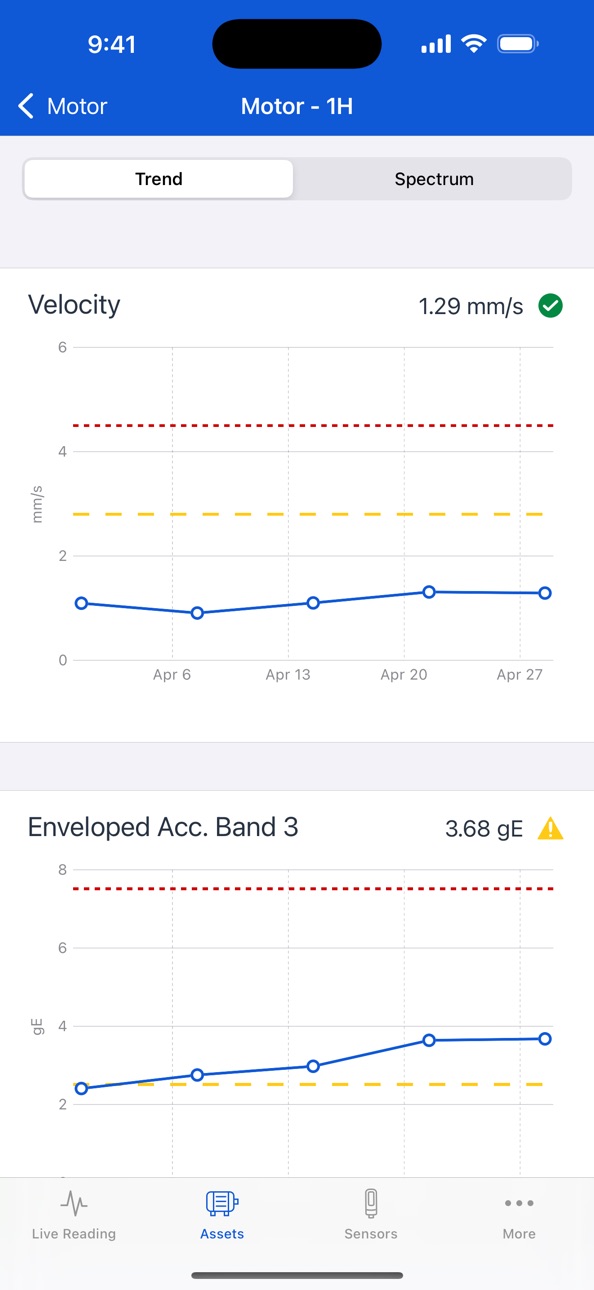This screenshot has height=1290, width=594.
Task: Tap the latest Enveloped Acc. data point
Action: pyautogui.click(x=545, y=1039)
